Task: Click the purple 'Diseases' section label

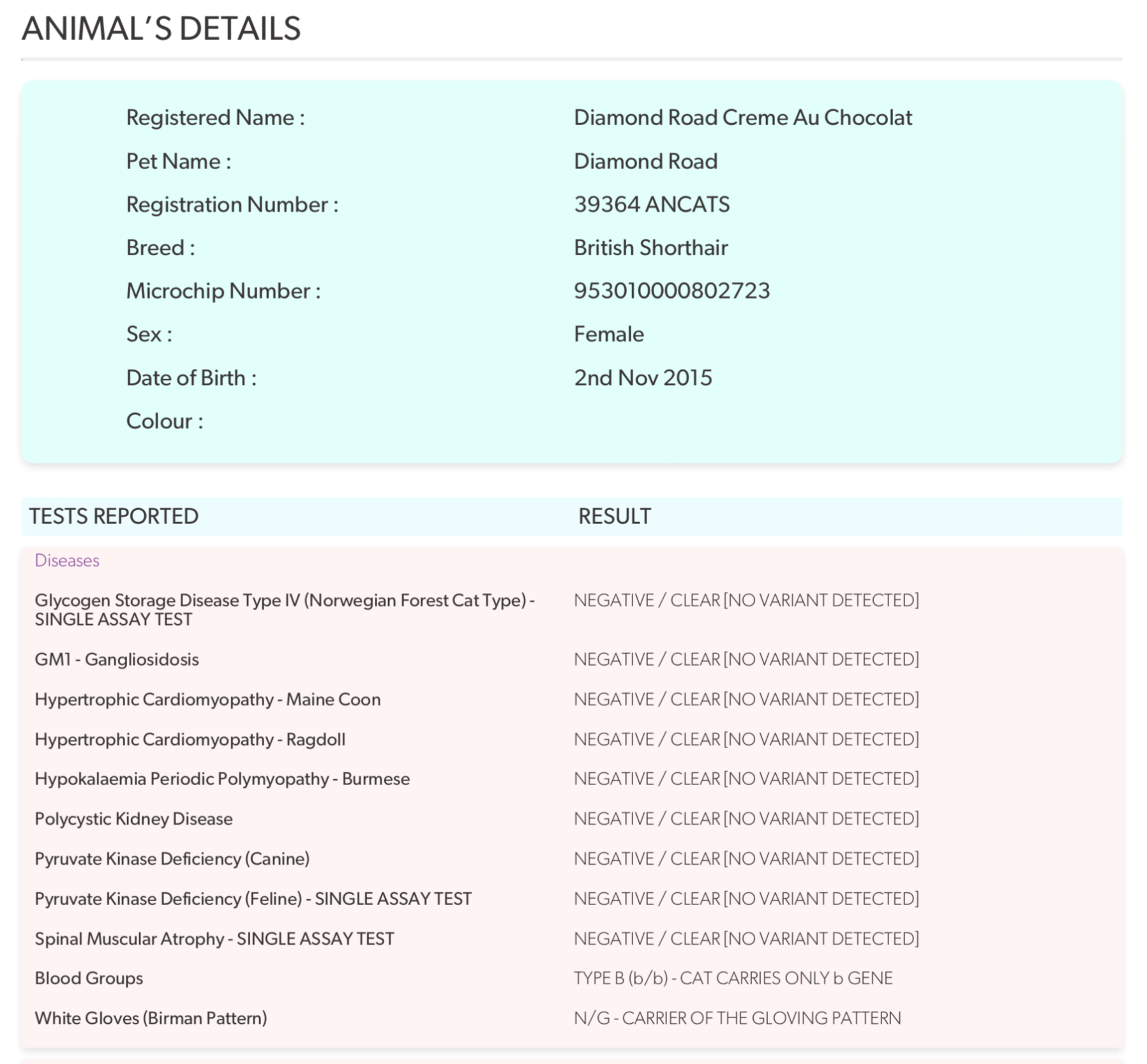Action: [67, 560]
